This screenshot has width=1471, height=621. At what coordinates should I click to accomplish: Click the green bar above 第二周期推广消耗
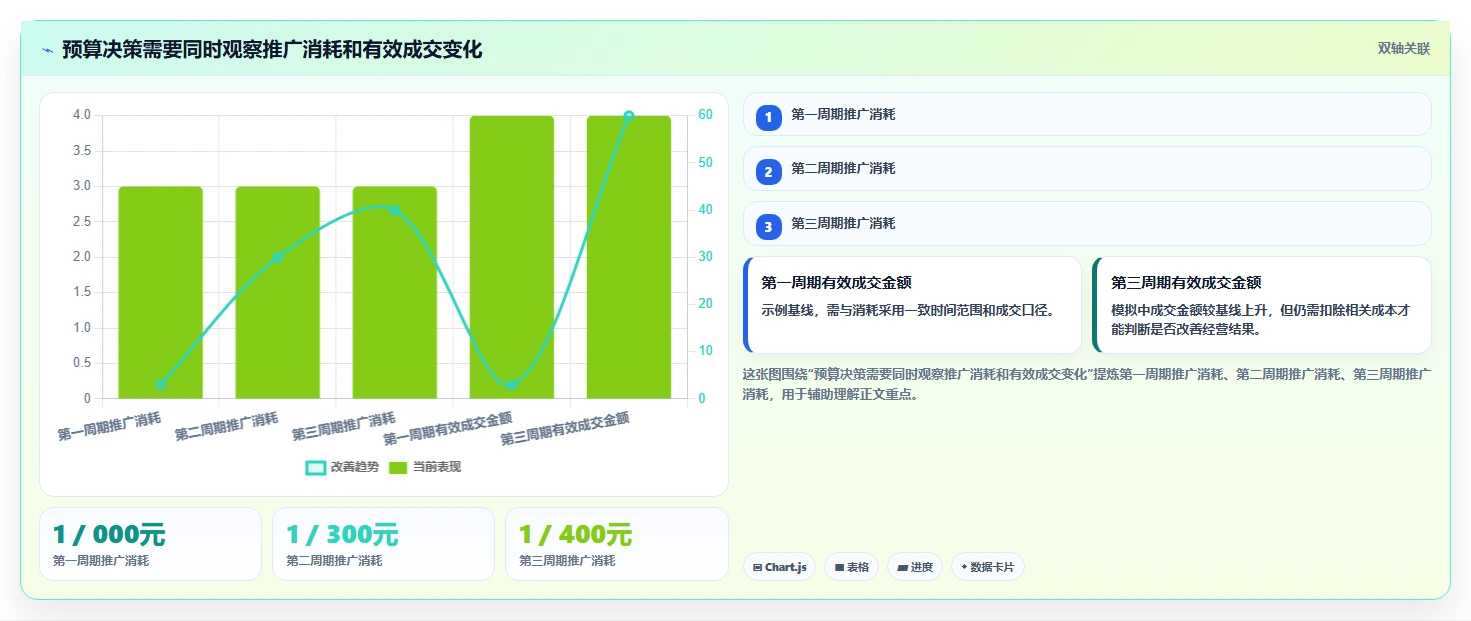coord(277,292)
